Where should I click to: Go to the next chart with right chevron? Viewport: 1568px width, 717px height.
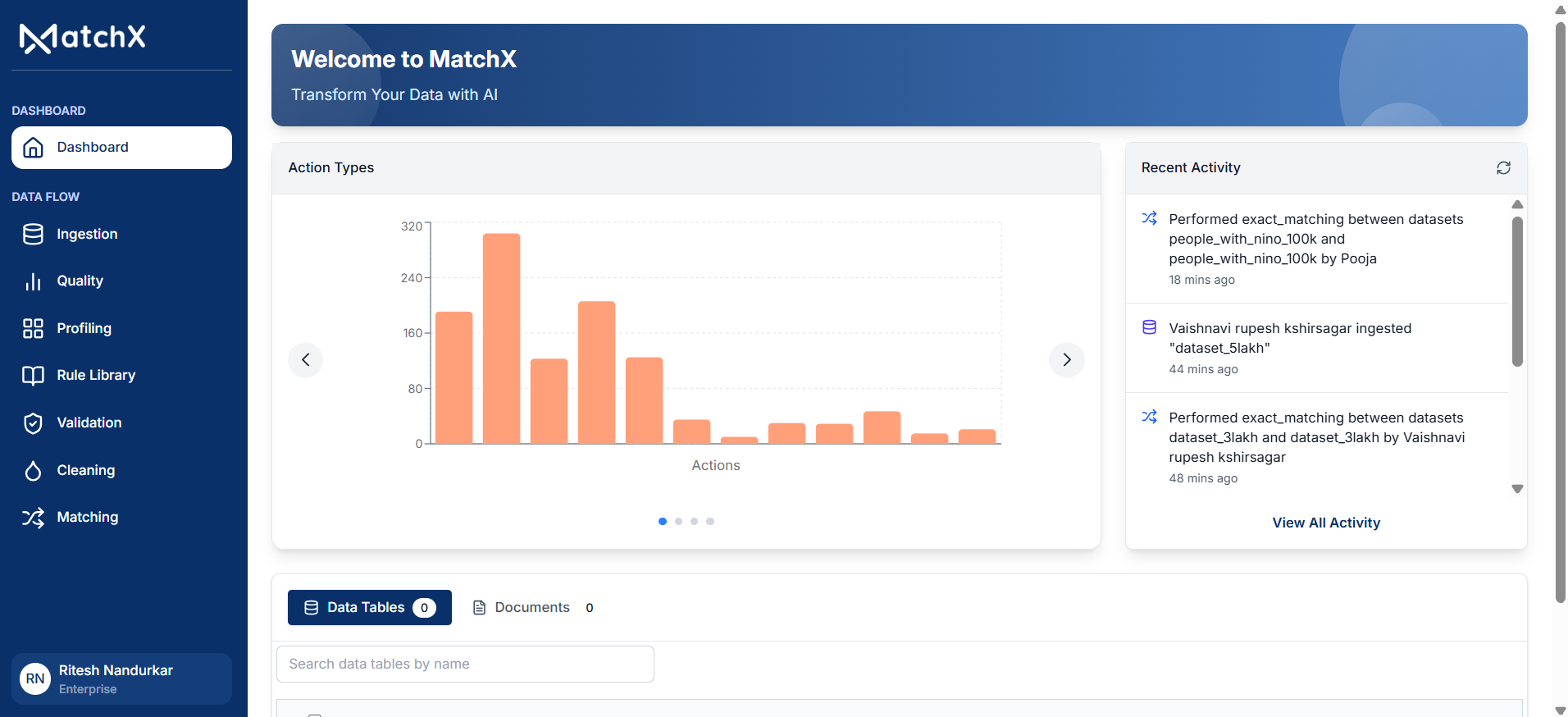tap(1066, 360)
